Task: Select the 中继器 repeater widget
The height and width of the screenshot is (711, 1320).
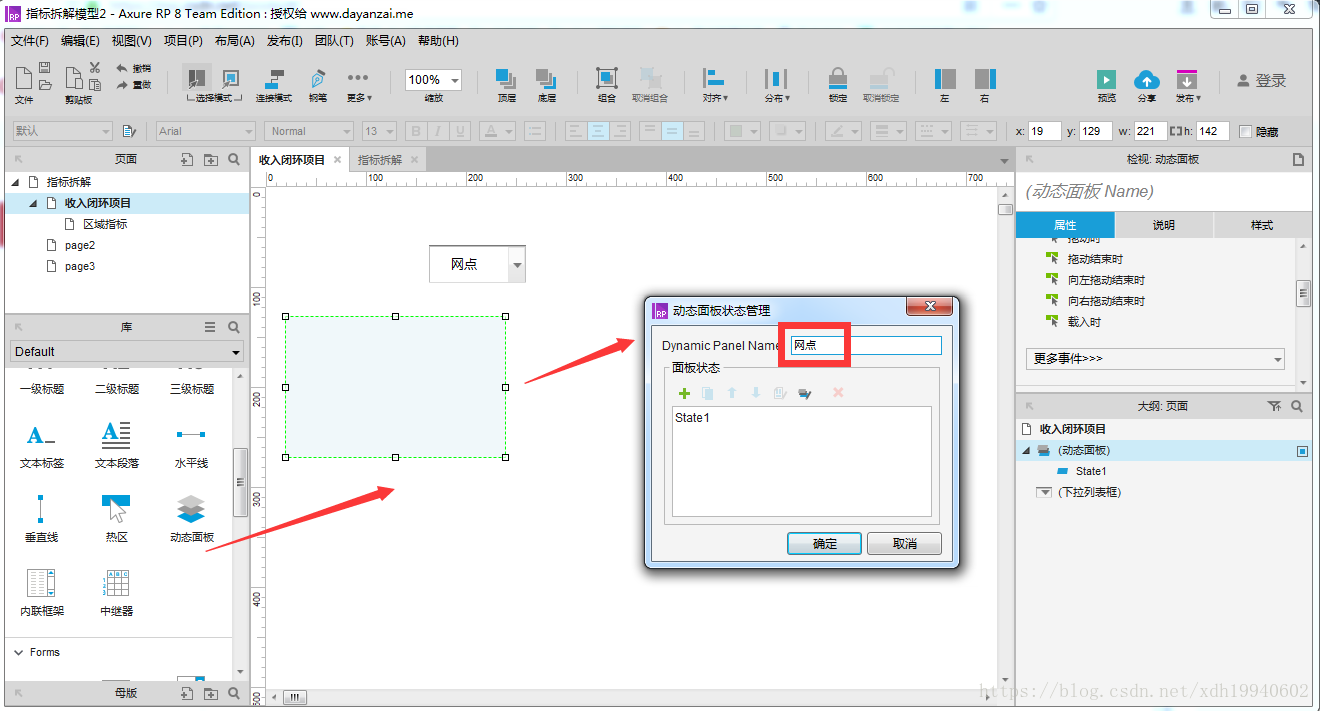Action: [x=116, y=591]
